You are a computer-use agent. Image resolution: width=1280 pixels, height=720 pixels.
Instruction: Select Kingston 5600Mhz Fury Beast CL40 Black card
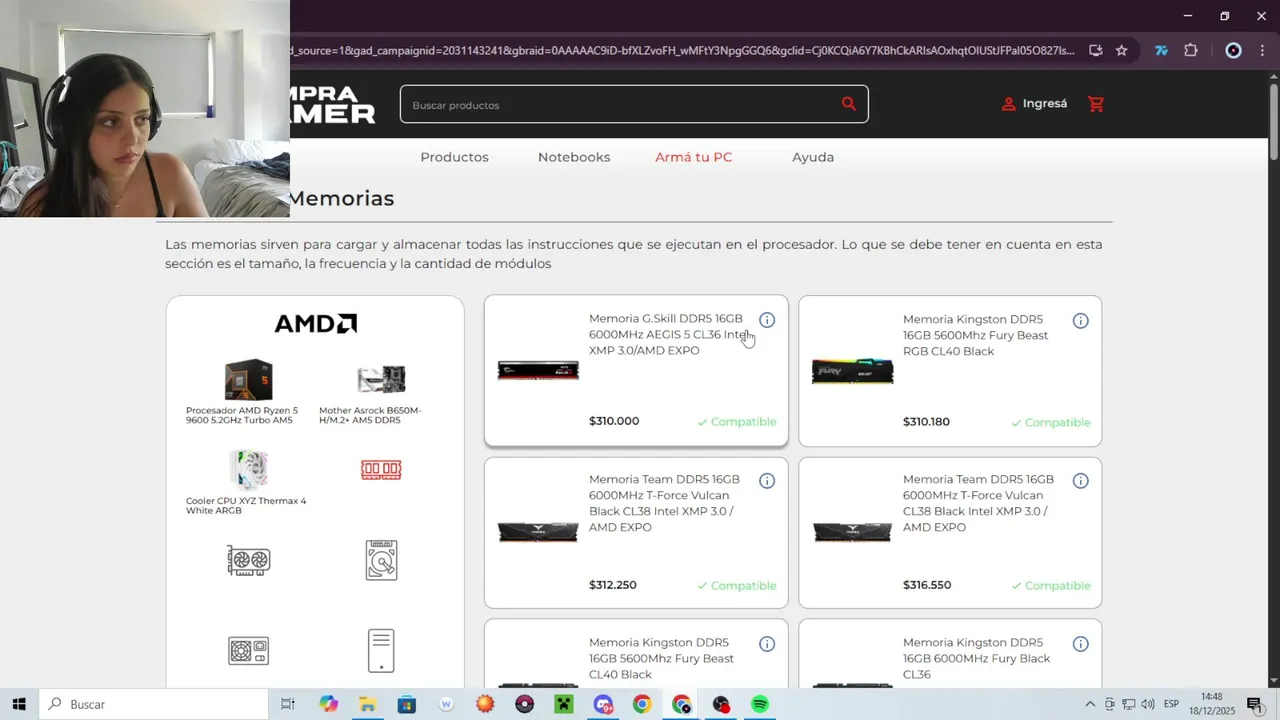636,654
